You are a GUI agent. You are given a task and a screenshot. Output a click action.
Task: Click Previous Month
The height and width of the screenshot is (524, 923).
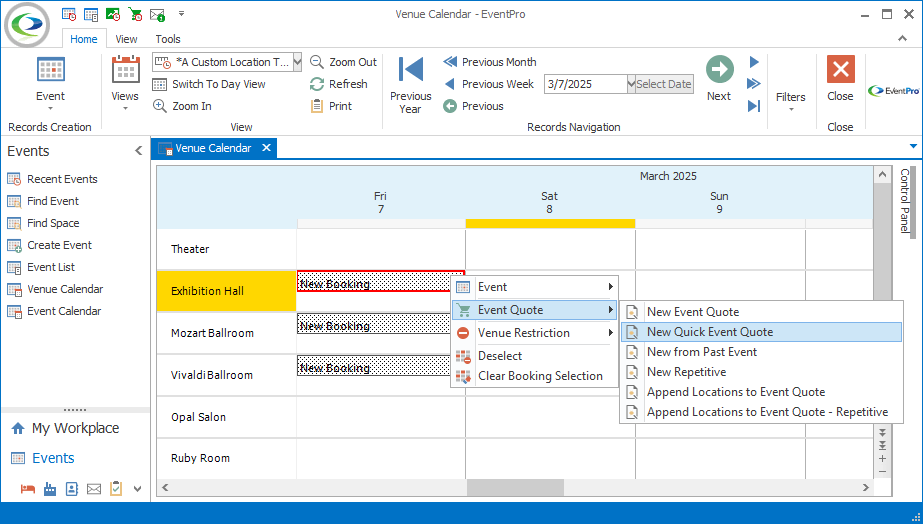490,62
